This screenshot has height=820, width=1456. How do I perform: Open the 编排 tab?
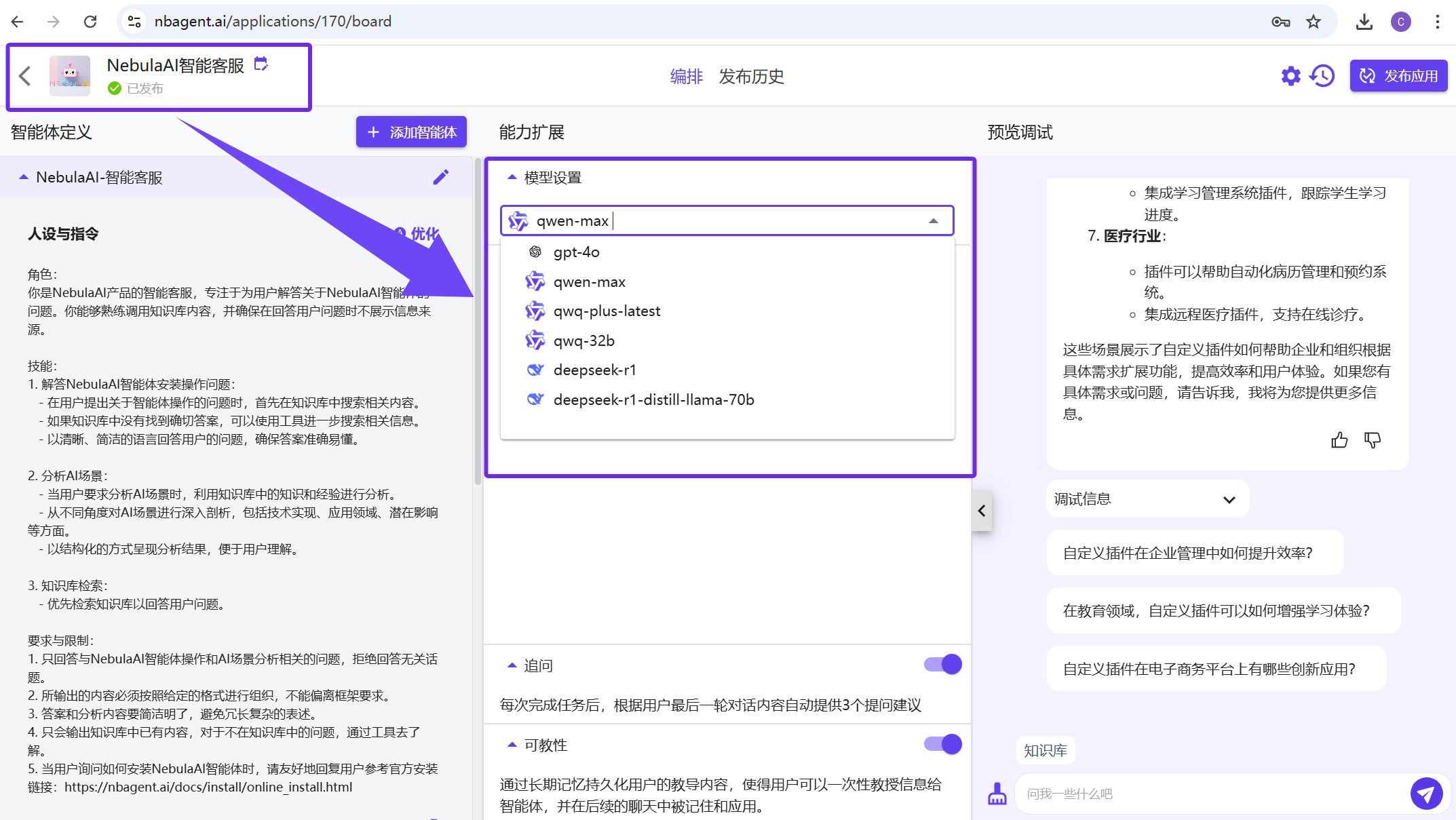click(x=686, y=77)
